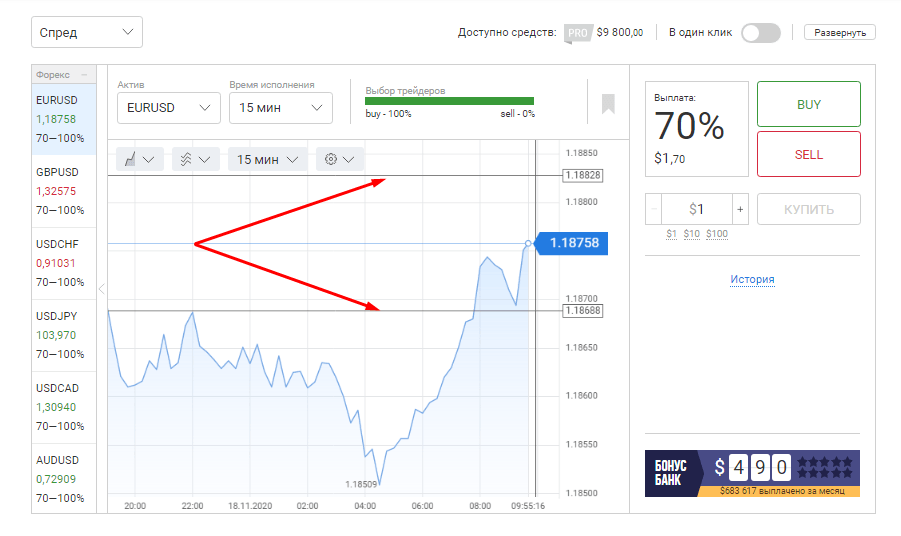Open the chart timeframe 15 мин dropdown
901x536 pixels.
pos(267,159)
